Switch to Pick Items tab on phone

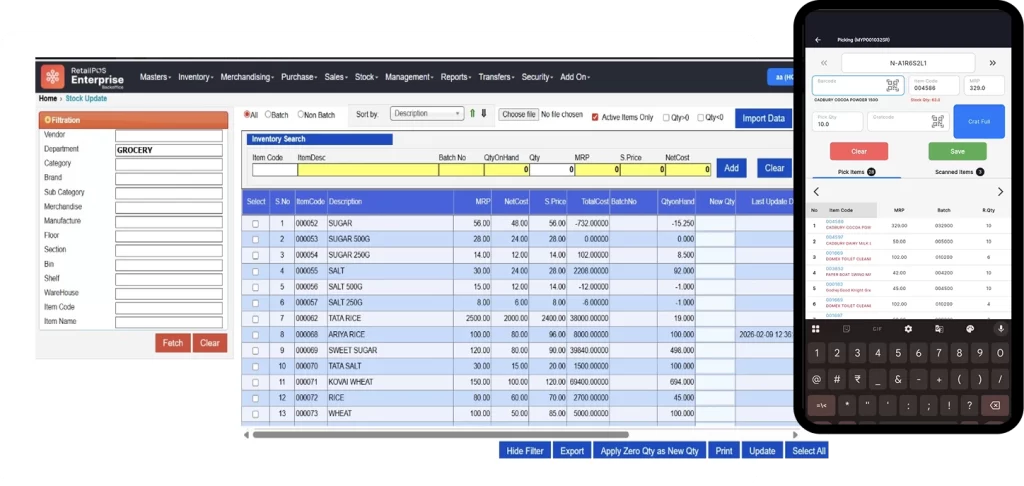click(856, 172)
